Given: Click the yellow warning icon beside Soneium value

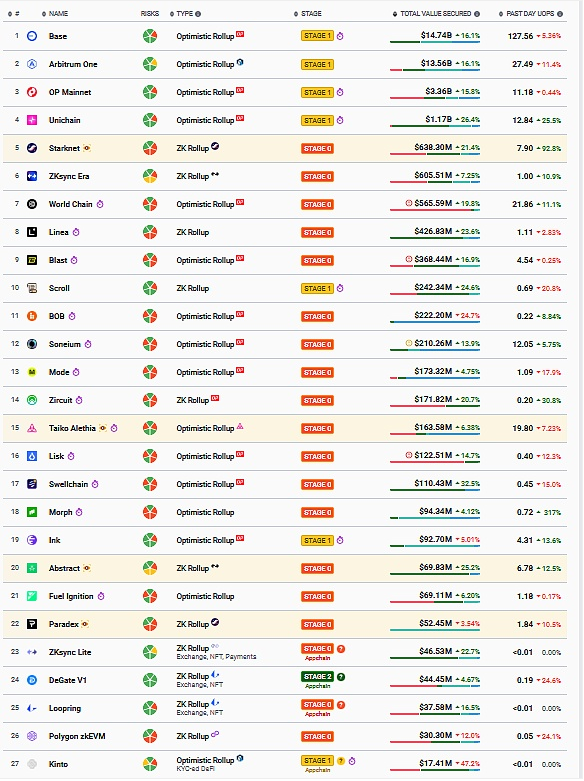Looking at the screenshot, I should [409, 343].
